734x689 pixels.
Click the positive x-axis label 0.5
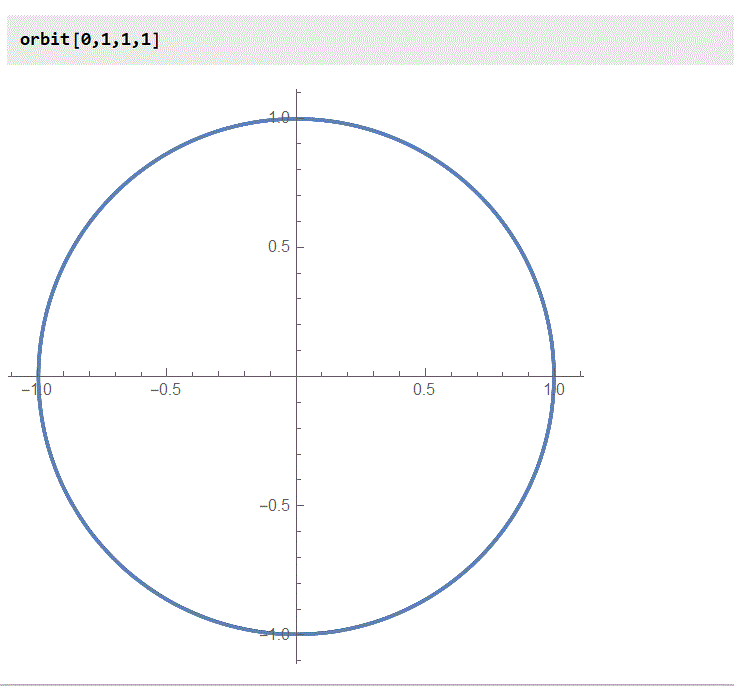pos(424,389)
